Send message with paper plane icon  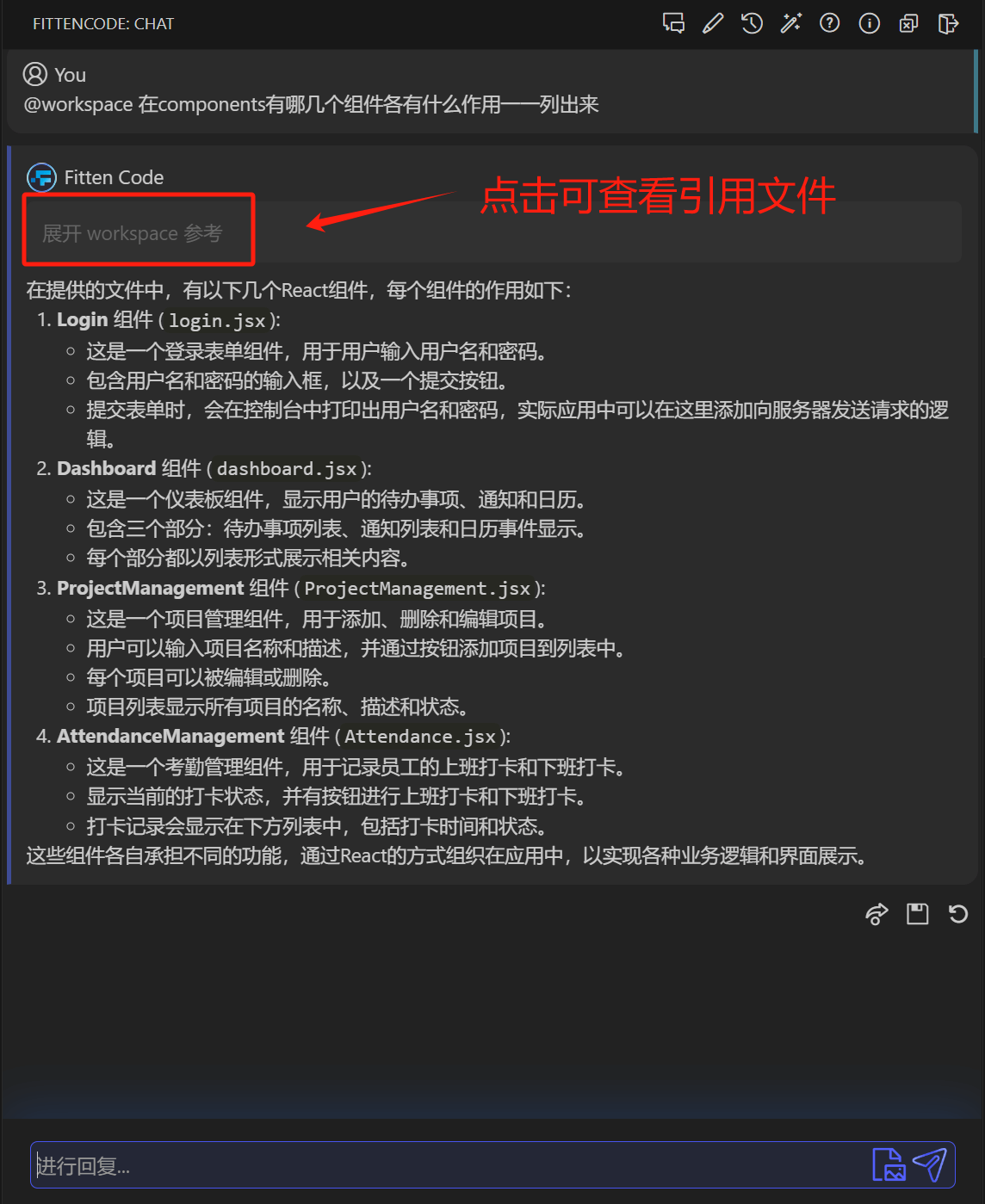930,1165
